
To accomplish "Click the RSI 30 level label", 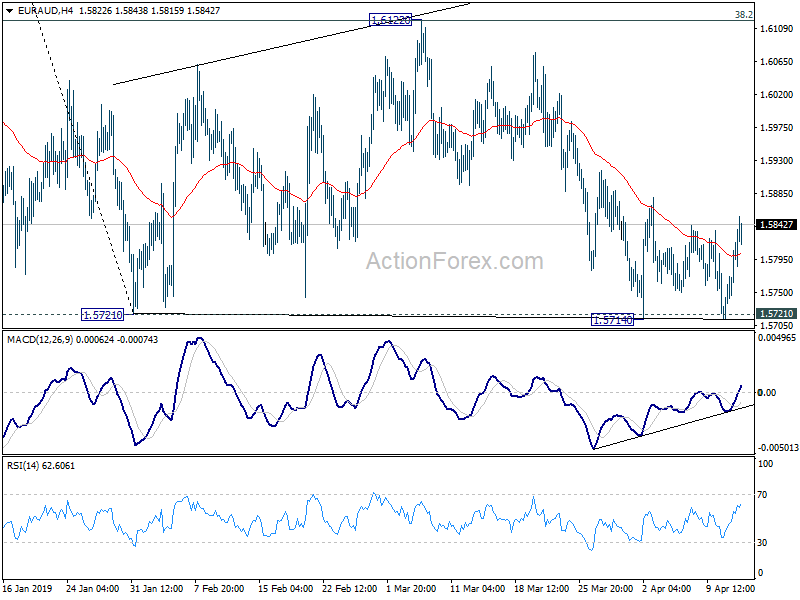I will (762, 543).
